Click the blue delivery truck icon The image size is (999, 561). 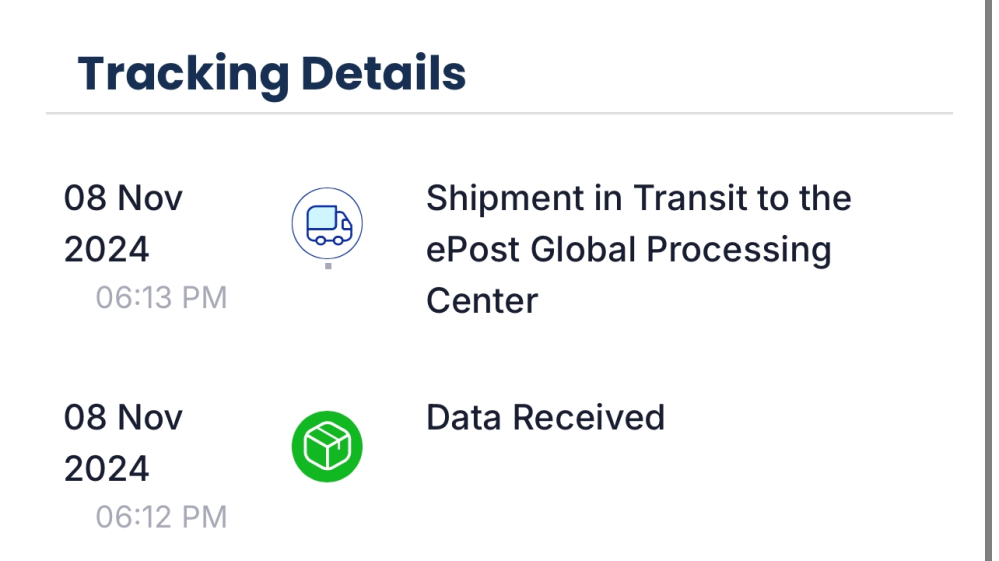[329, 225]
